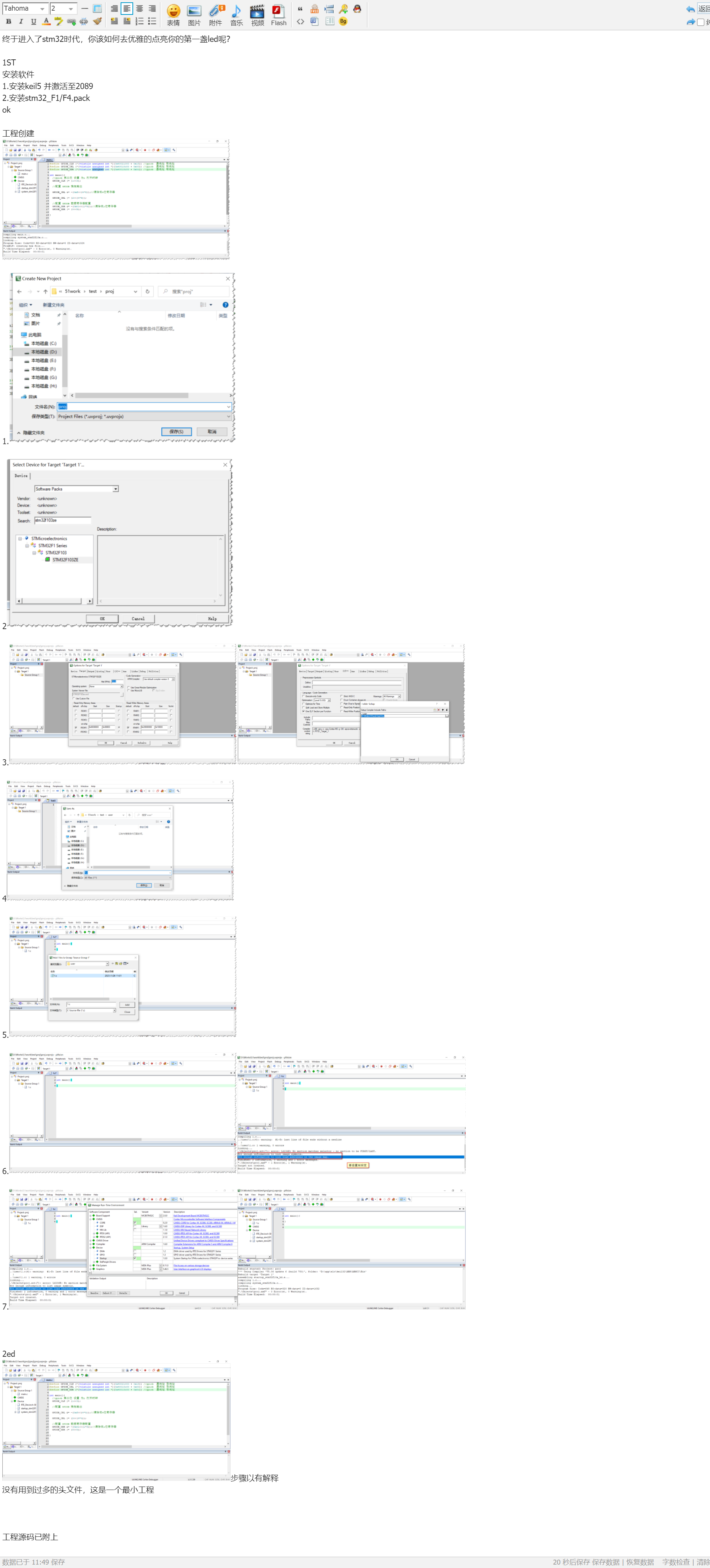Insert a horizontal rule
Viewport: 710px width, 1568px height.
pyautogui.click(x=84, y=8)
